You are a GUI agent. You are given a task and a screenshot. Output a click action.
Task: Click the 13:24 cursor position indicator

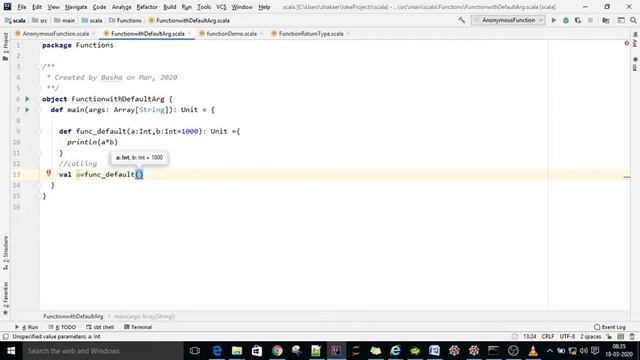coord(529,337)
